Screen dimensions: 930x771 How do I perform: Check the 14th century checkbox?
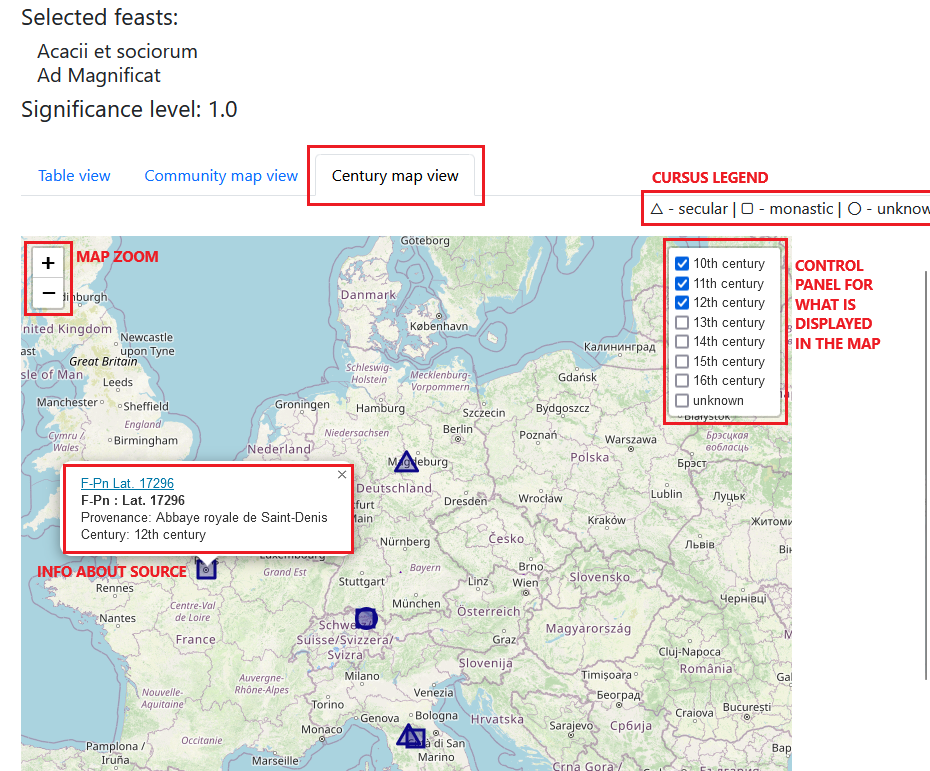[682, 342]
